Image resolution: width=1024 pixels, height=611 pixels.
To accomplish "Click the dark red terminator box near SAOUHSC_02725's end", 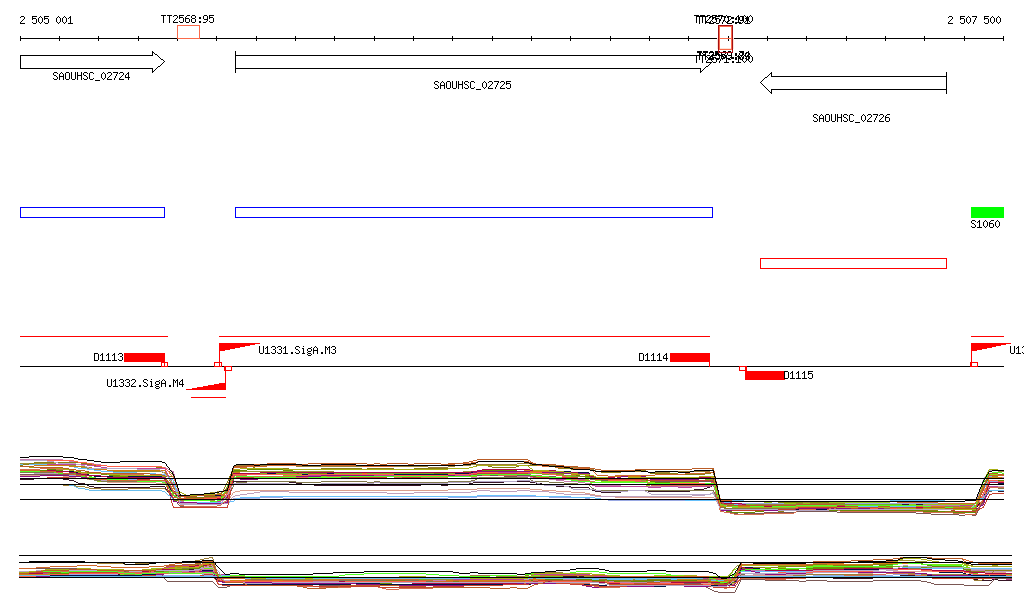I will 725,38.
